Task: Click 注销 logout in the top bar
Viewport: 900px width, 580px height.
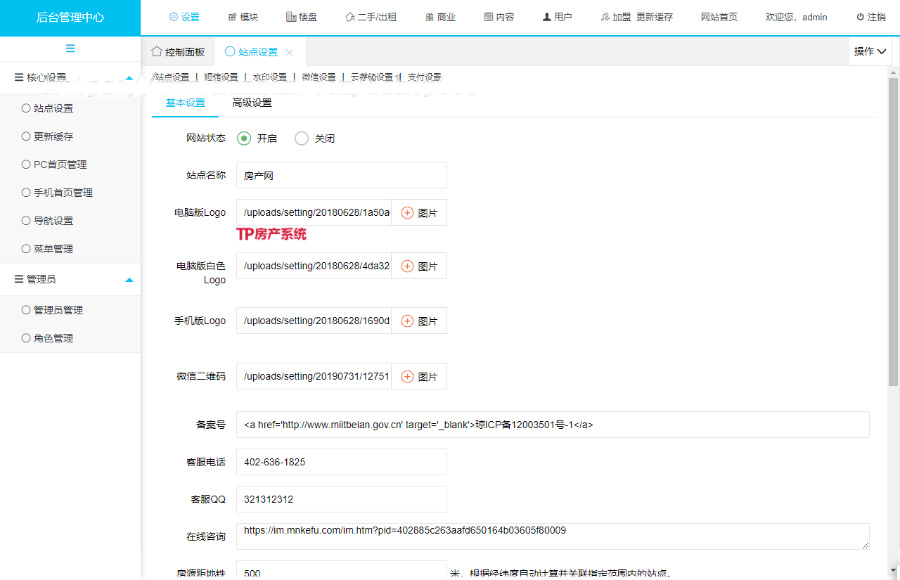Action: (x=870, y=17)
